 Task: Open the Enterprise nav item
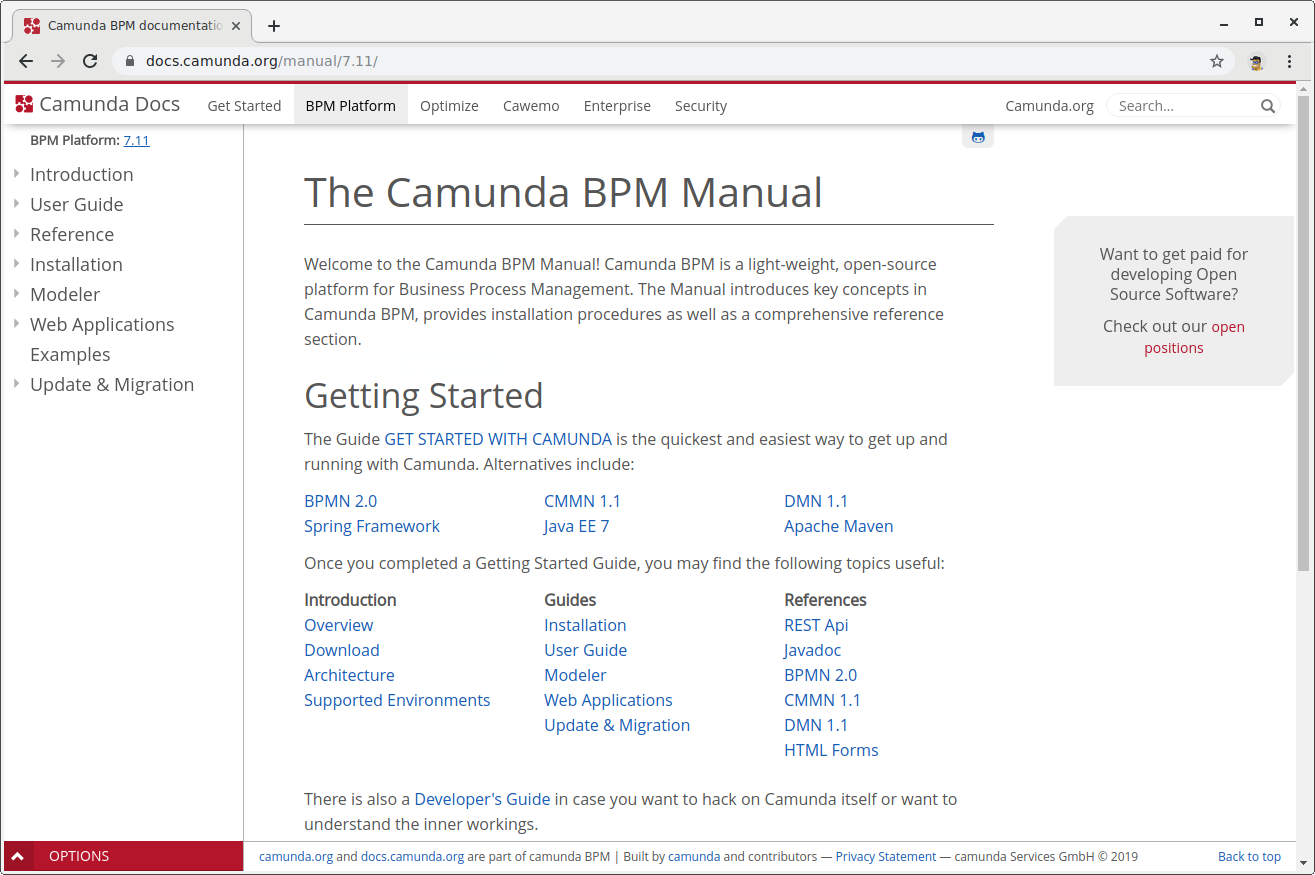(x=617, y=106)
